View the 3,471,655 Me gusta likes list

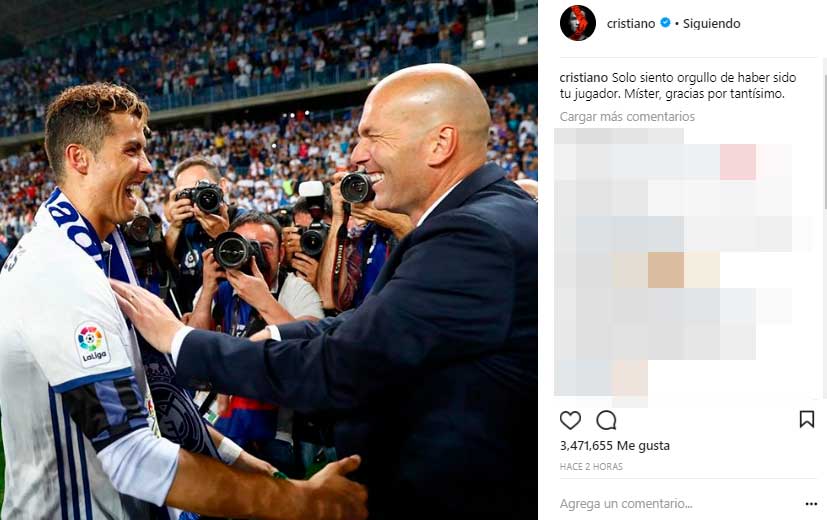(614, 446)
